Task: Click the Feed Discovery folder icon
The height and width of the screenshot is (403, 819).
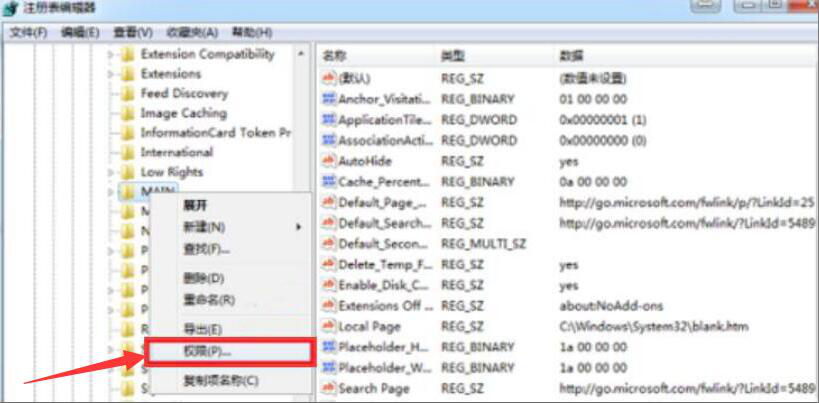Action: [127, 94]
